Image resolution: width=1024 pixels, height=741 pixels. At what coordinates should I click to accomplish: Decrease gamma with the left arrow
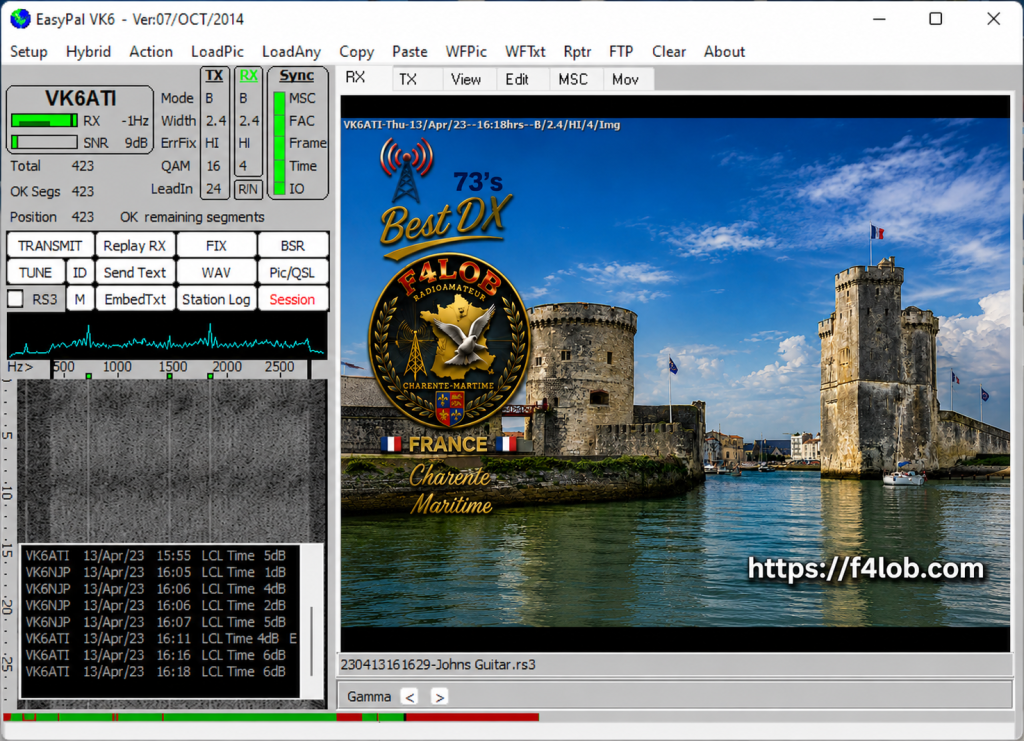(x=409, y=697)
